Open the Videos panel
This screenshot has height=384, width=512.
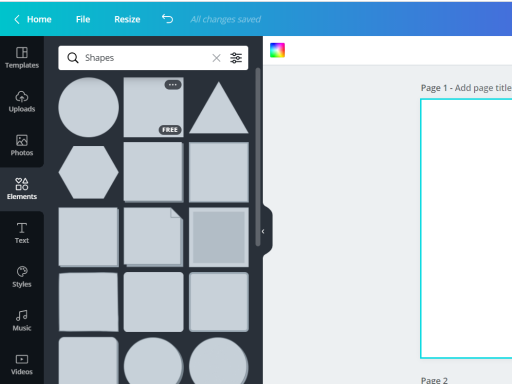point(22,364)
